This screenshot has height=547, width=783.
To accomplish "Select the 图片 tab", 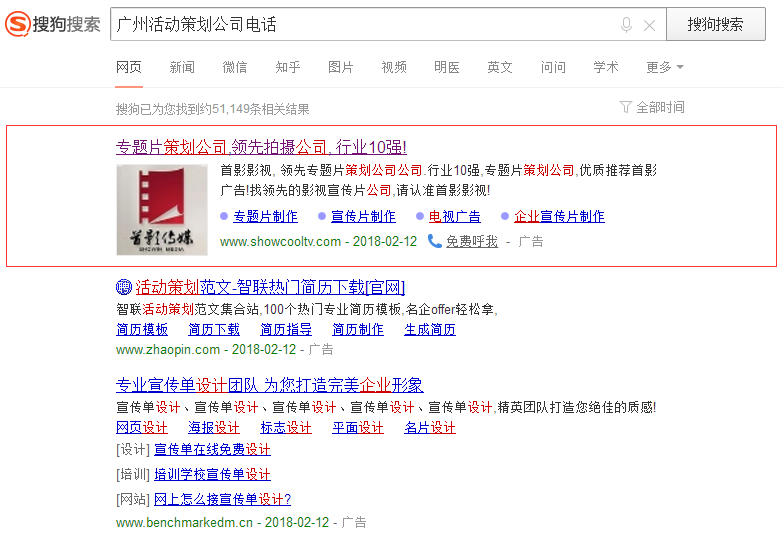I will tap(341, 67).
